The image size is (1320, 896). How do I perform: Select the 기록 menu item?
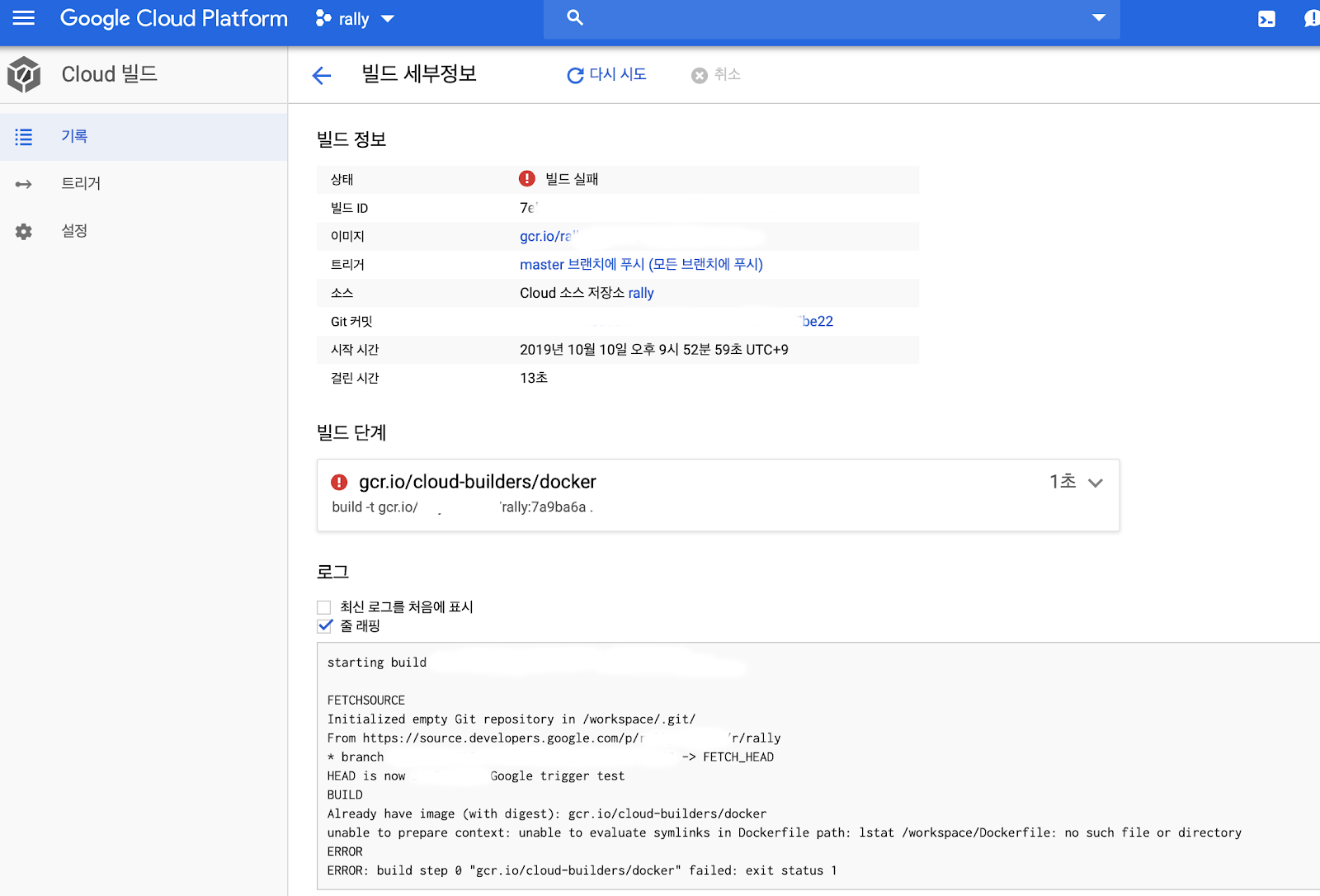[x=144, y=137]
